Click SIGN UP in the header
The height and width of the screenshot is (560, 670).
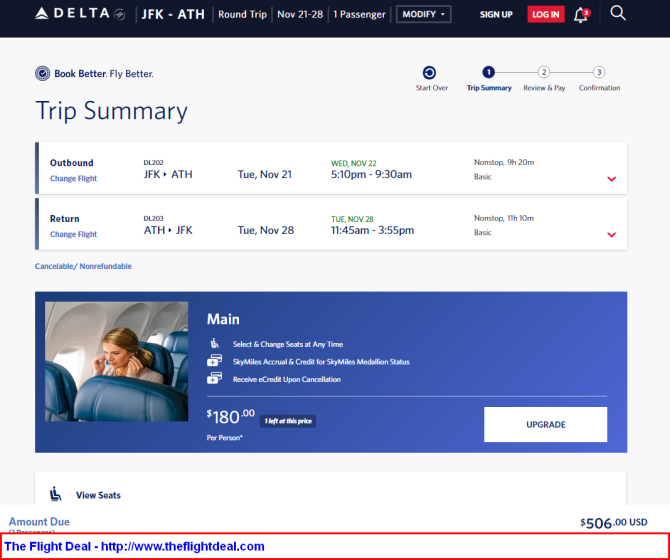tap(496, 15)
